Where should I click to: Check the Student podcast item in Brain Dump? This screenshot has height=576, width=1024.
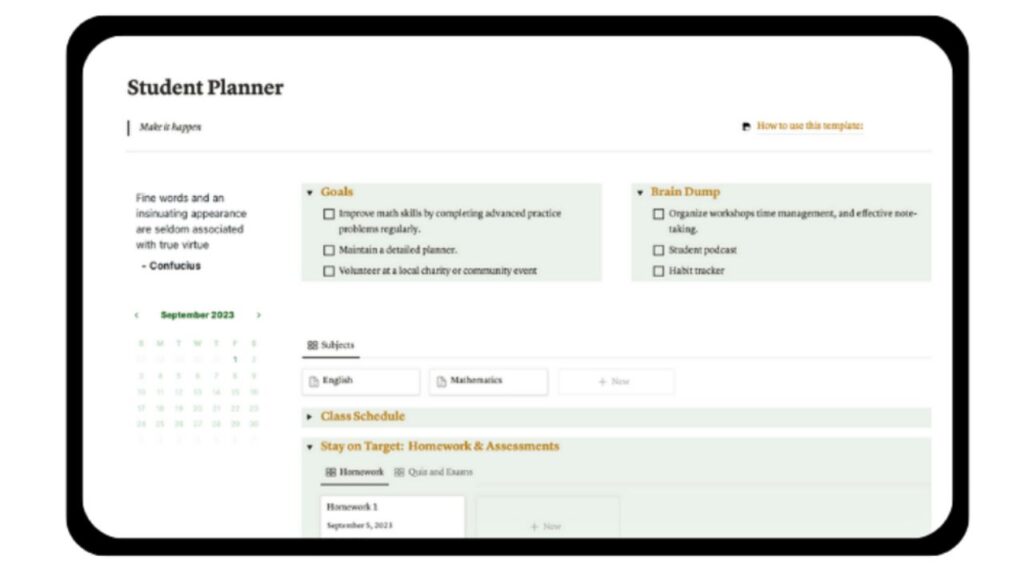(x=658, y=250)
